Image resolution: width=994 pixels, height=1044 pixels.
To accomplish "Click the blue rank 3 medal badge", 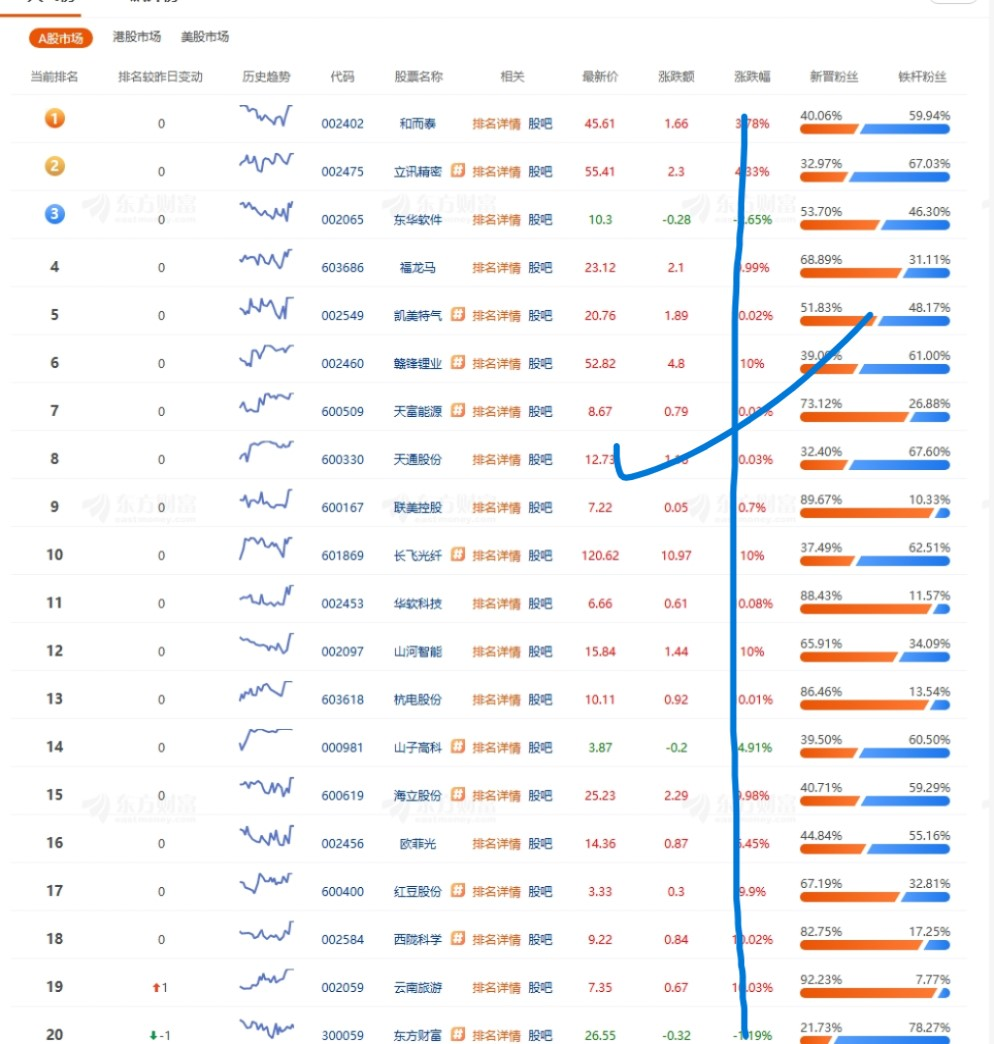I will (x=55, y=214).
